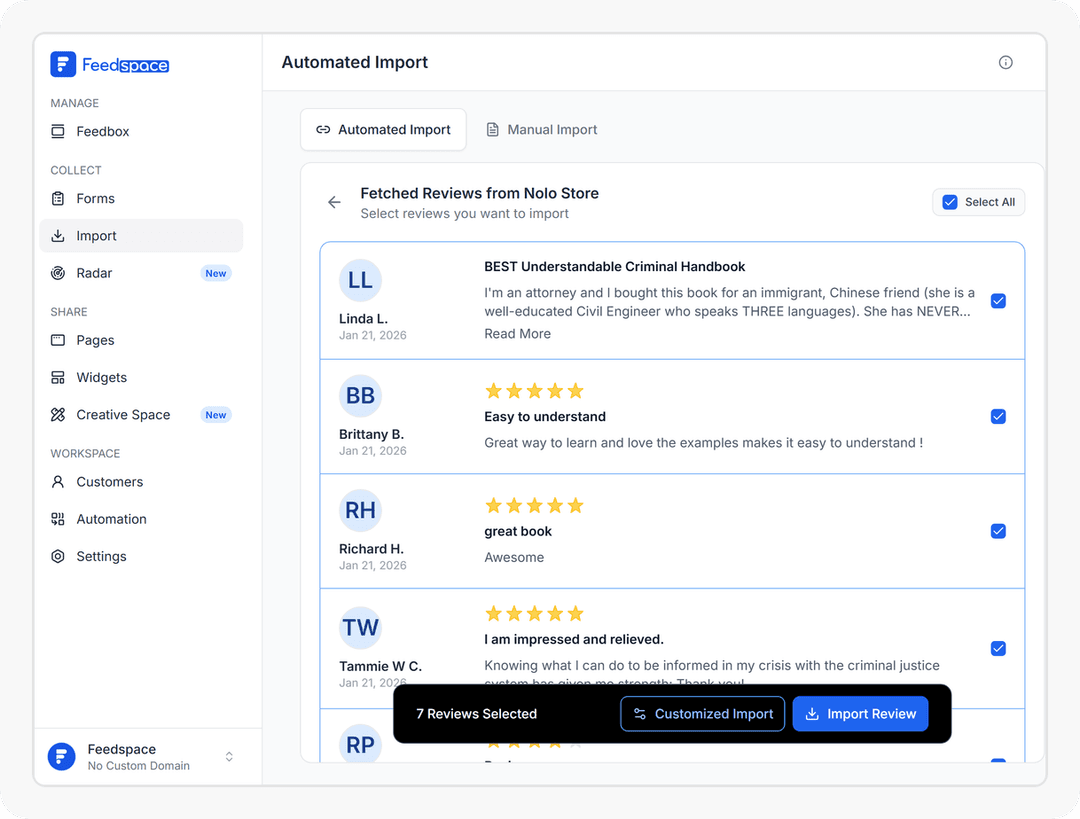Click the '7 Reviews Selected' text

(x=477, y=714)
